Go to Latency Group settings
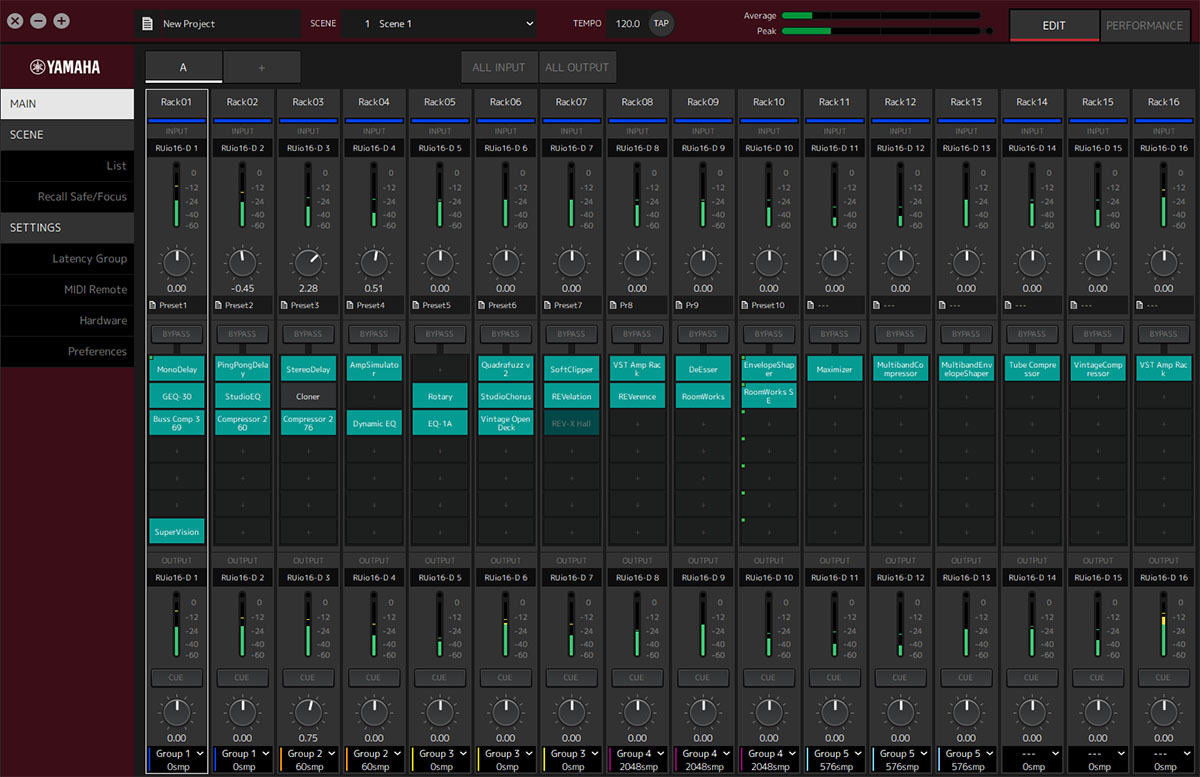Image resolution: width=1200 pixels, height=777 pixels. tap(67, 259)
